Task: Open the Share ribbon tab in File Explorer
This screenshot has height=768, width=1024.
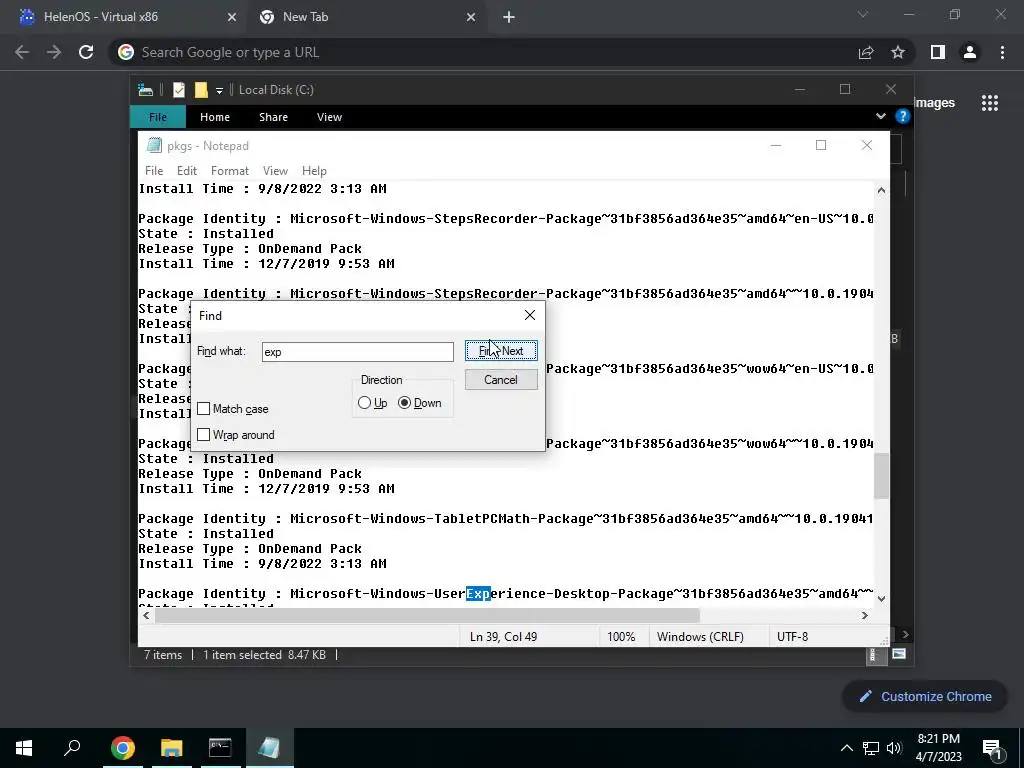Action: [273, 117]
